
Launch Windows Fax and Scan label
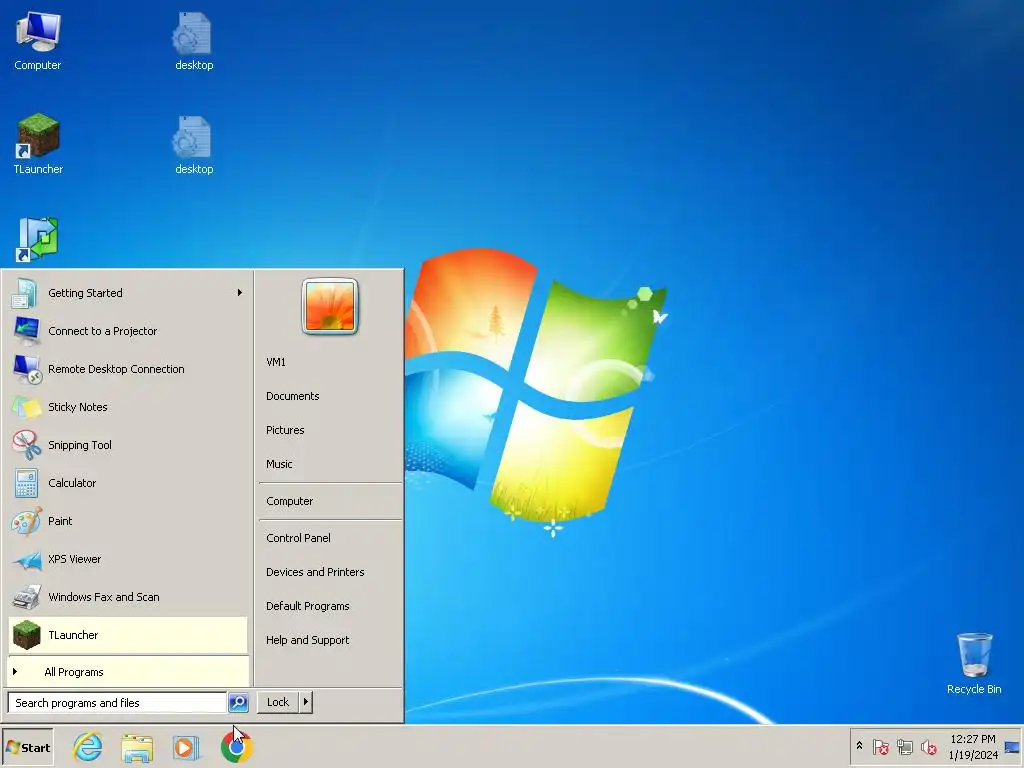104,597
